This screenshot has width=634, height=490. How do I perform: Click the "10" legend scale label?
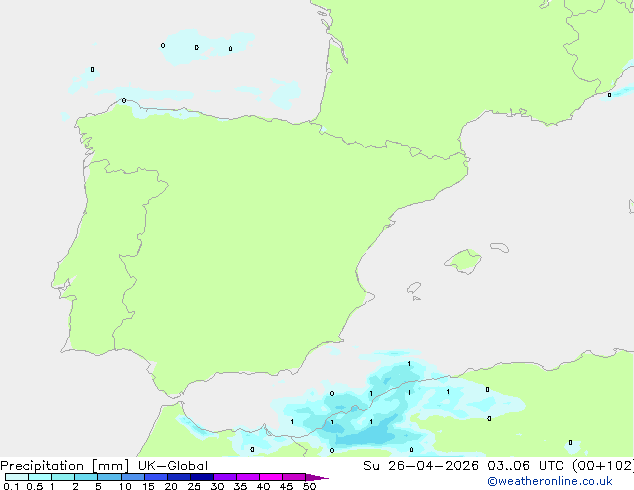pyautogui.click(x=125, y=486)
